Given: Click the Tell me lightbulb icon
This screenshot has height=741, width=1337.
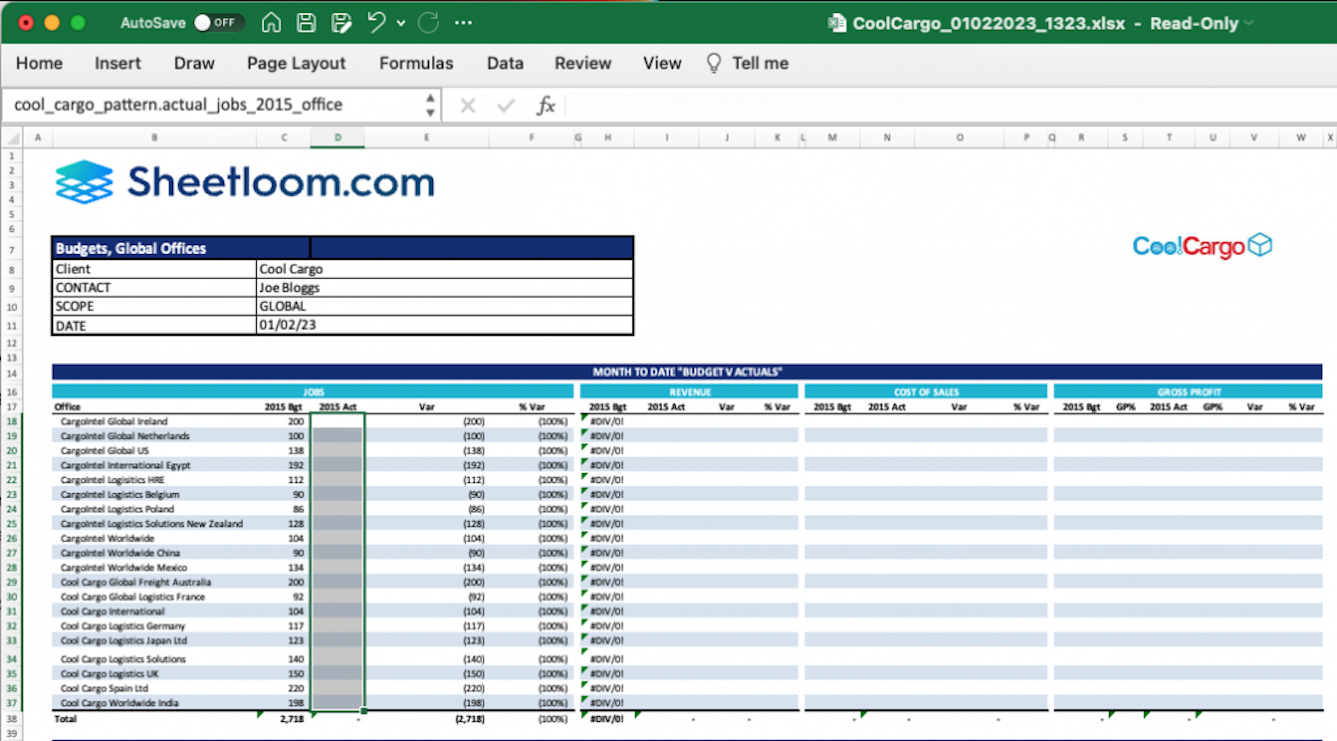Looking at the screenshot, I should tap(714, 63).
